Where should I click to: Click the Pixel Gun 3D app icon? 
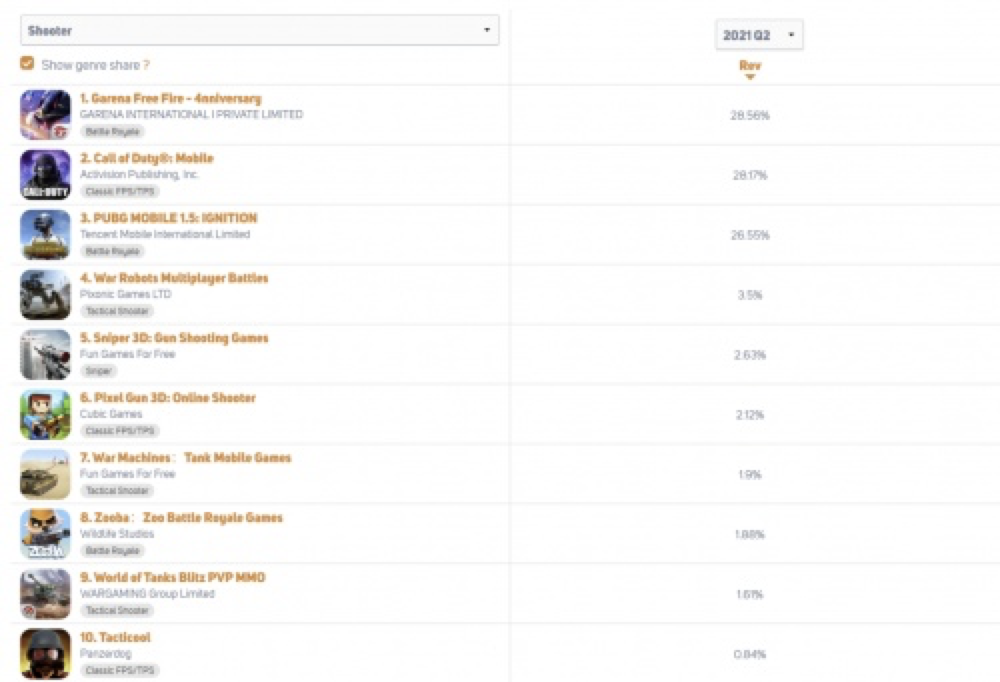coord(45,415)
